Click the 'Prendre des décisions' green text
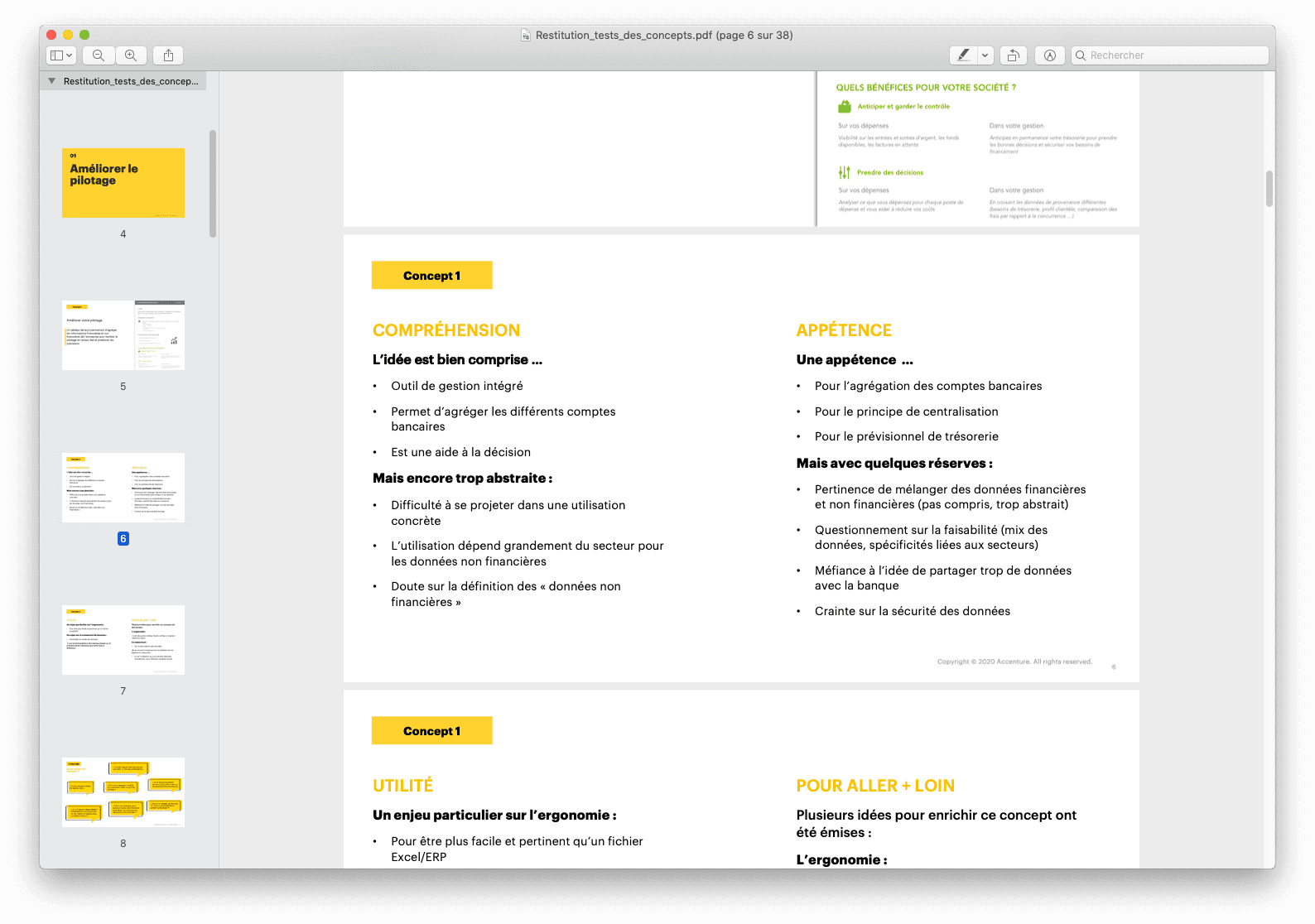This screenshot has width=1315, height=924. click(x=890, y=173)
